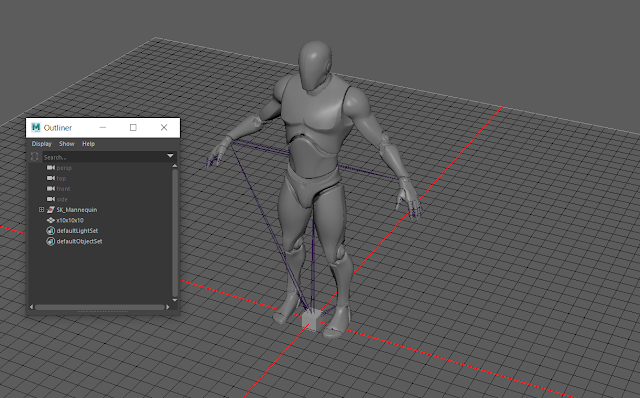Click the x10x10x10 mesh icon

click(51, 220)
